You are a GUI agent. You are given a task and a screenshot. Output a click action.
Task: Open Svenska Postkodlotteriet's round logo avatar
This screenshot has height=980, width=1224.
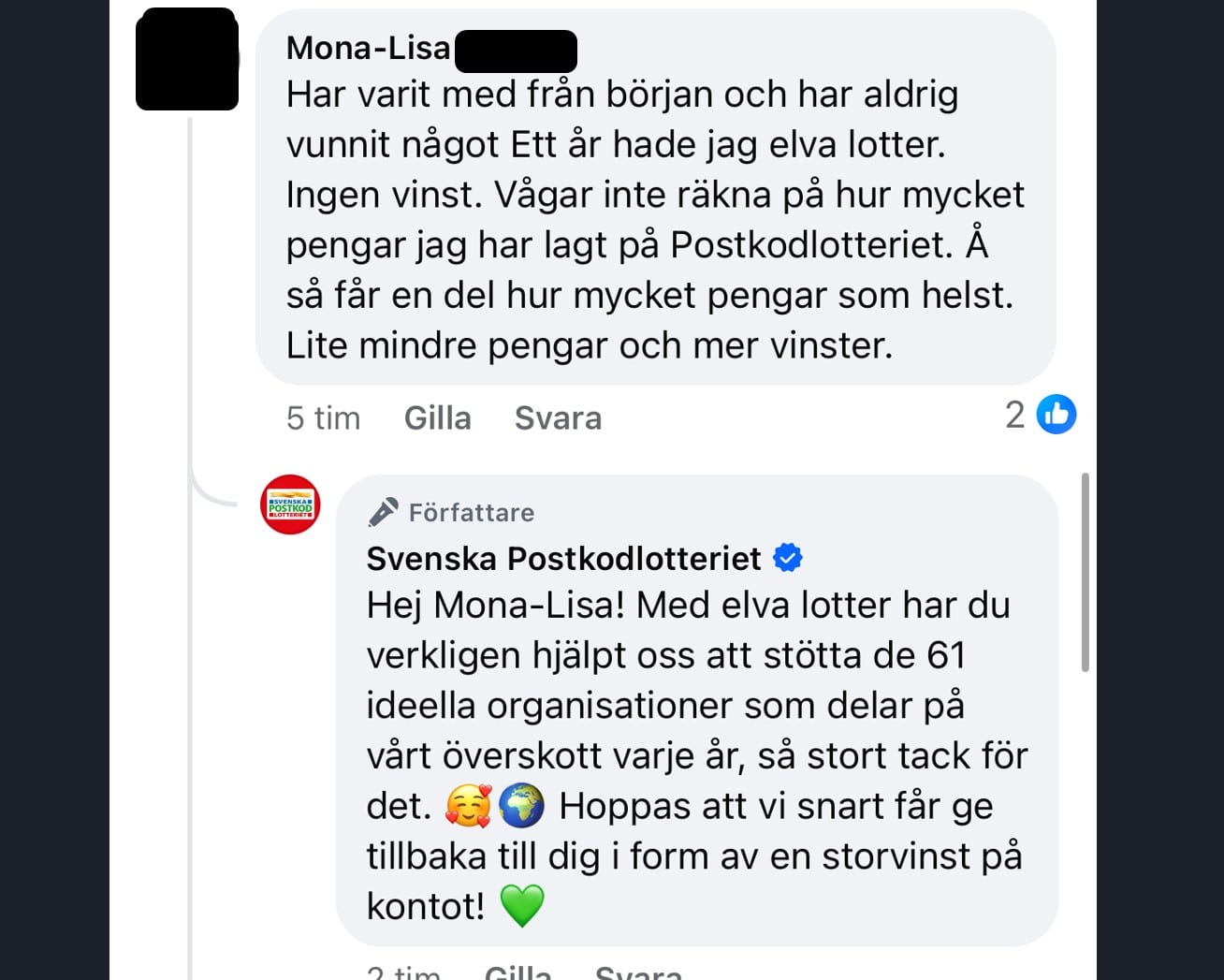tap(290, 505)
